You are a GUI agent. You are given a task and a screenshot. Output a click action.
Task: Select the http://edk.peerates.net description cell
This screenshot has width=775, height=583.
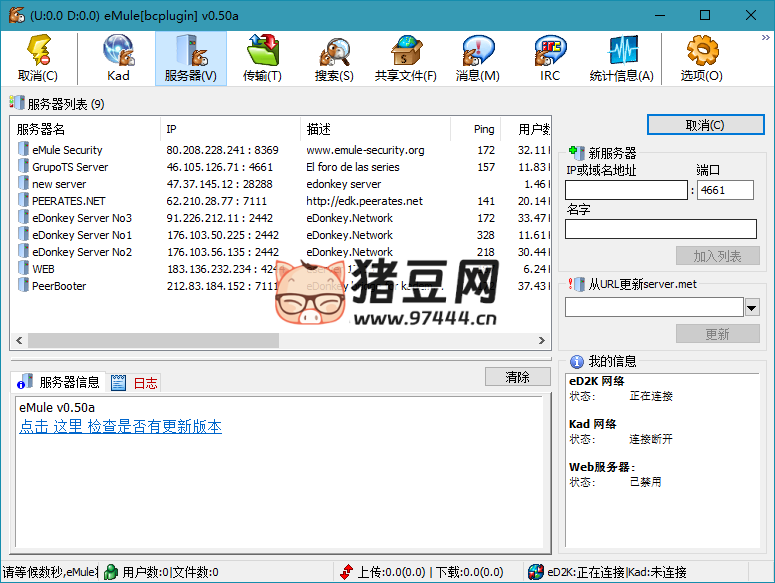364,201
